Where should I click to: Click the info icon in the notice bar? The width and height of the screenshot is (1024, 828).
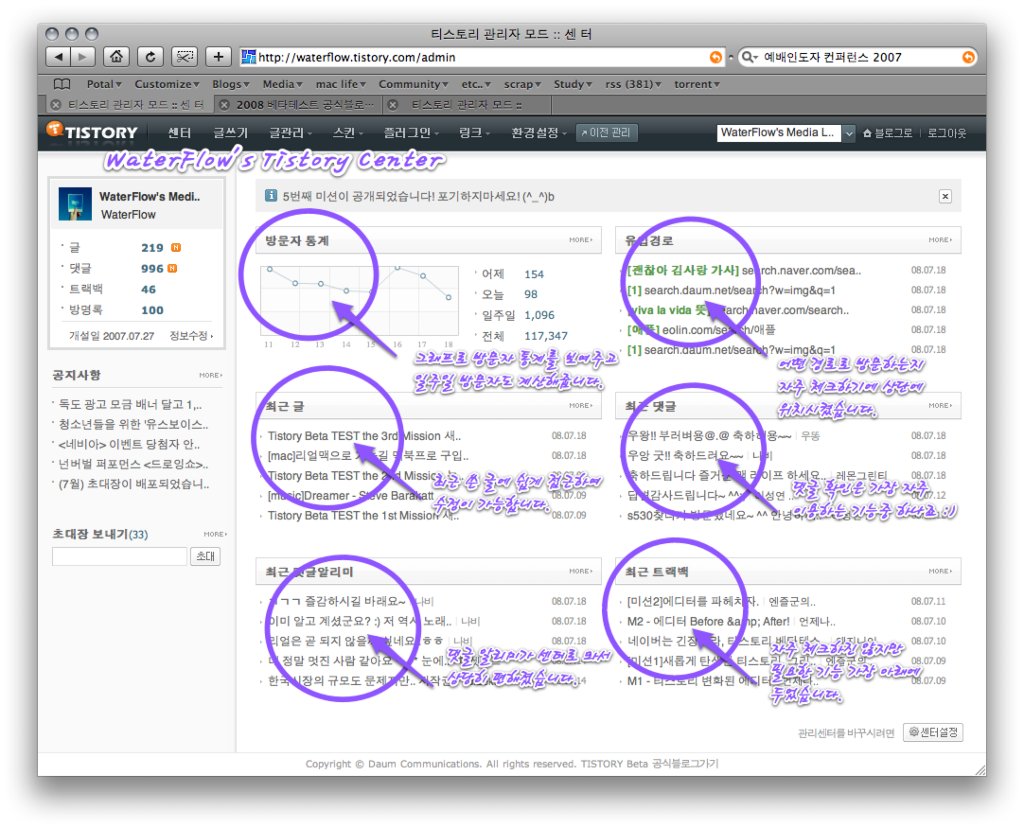click(270, 195)
